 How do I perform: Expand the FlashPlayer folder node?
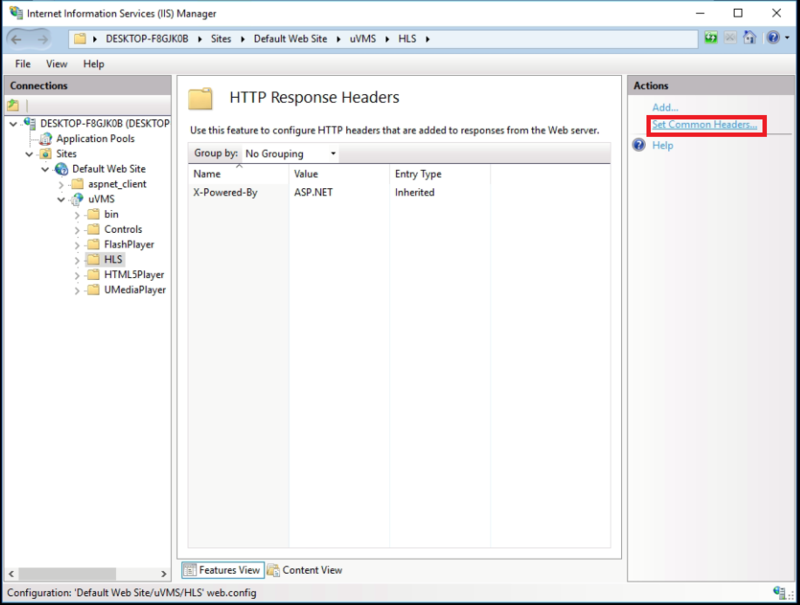77,245
